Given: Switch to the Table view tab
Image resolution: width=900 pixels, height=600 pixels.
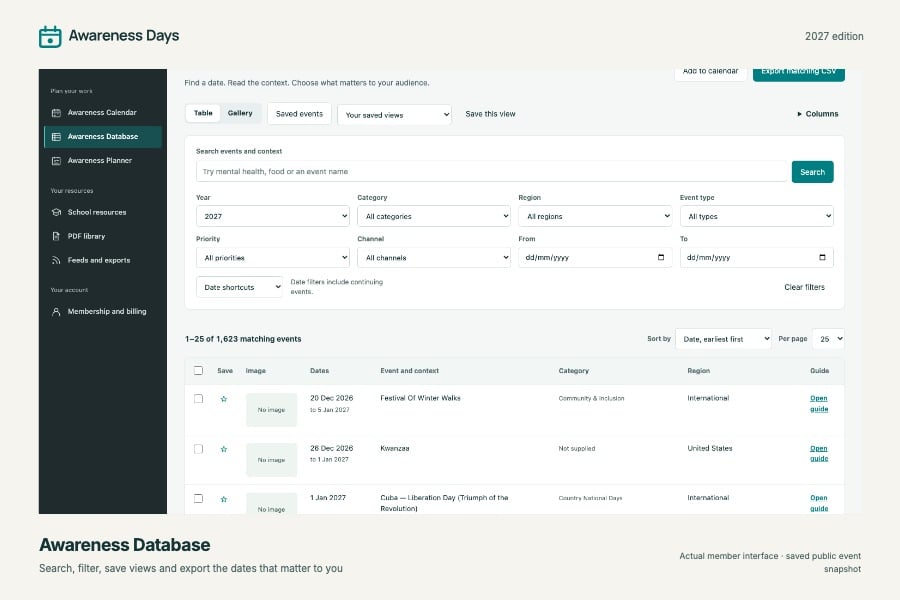Looking at the screenshot, I should pyautogui.click(x=203, y=113).
